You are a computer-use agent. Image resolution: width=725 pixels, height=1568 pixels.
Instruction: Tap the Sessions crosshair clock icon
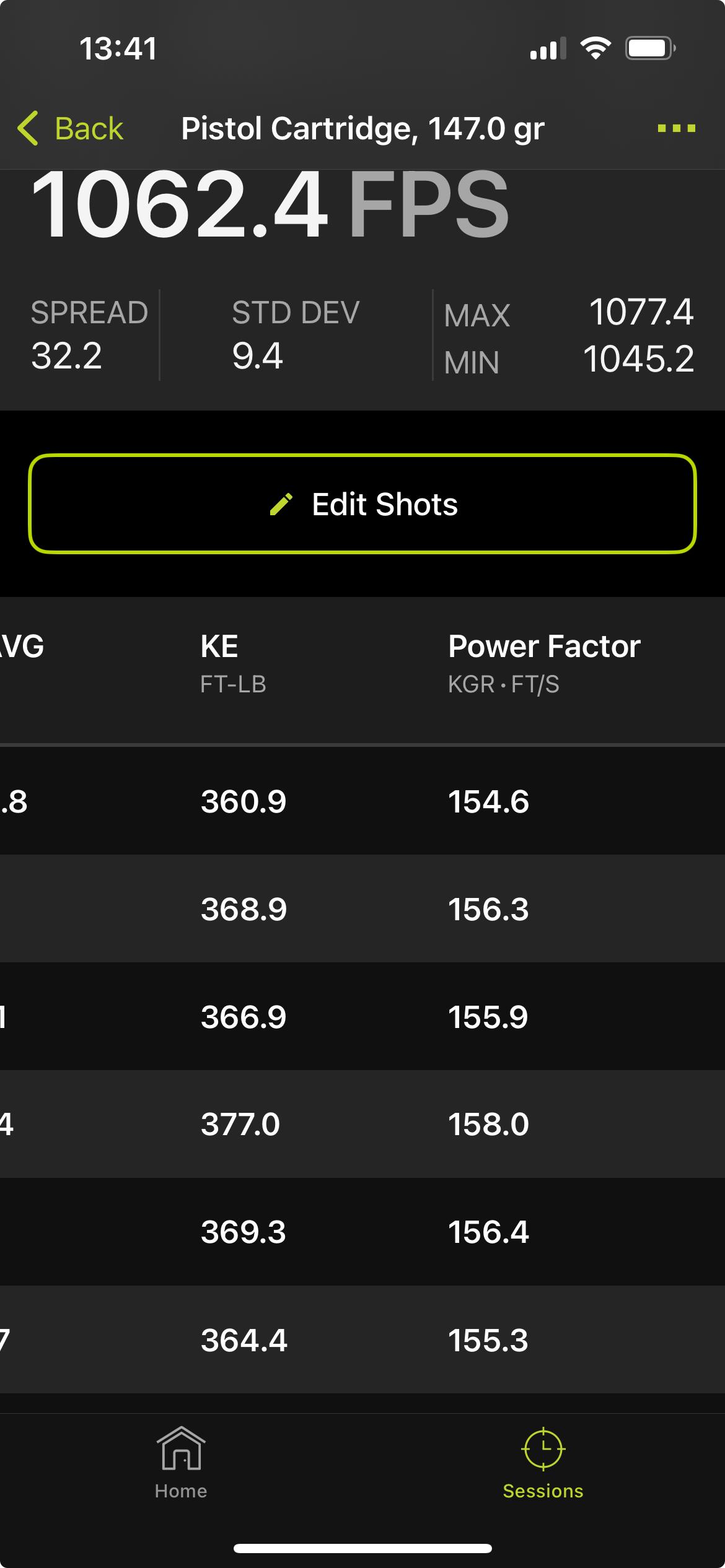543,1448
